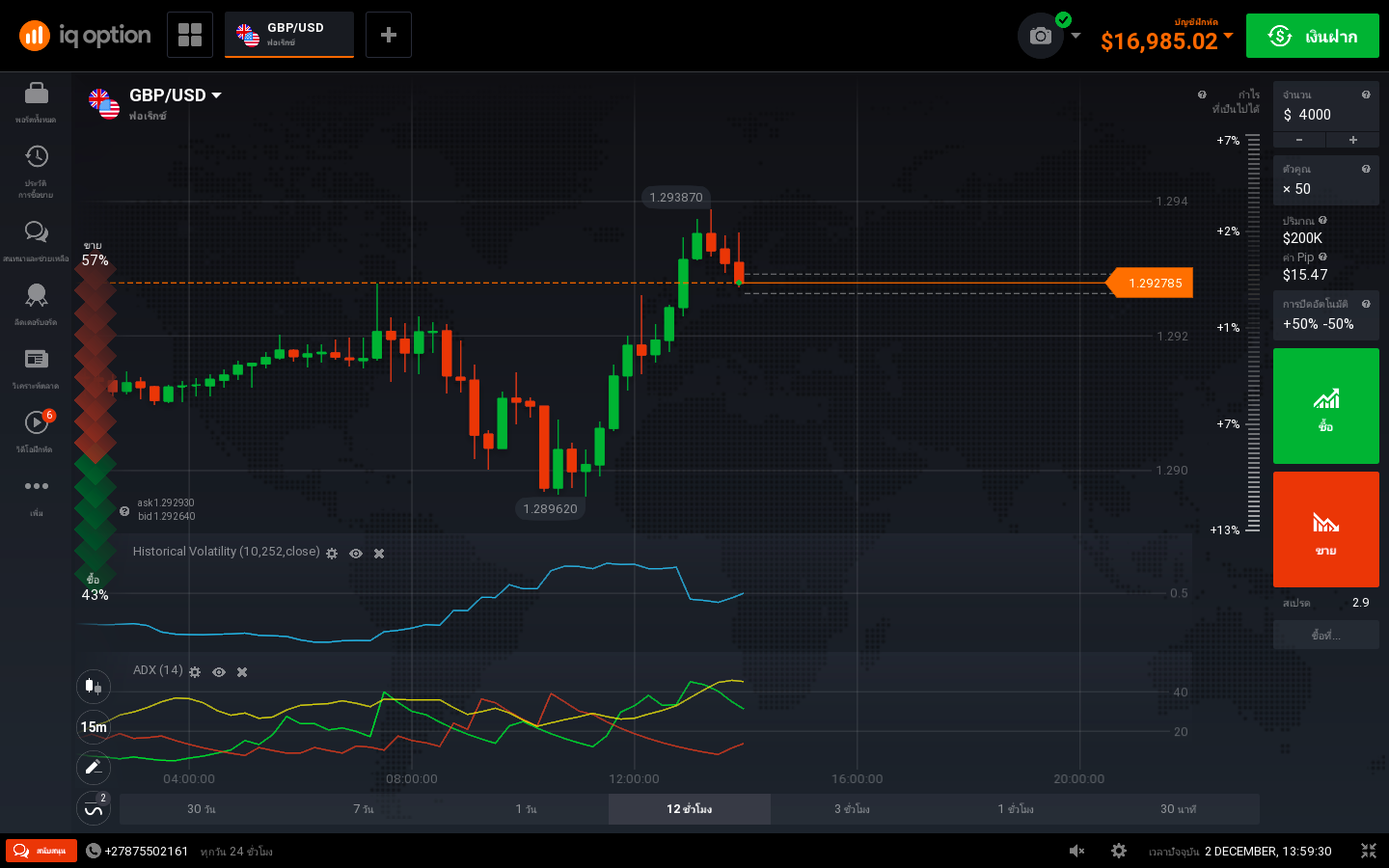Add a new asset tab with plus

[389, 35]
